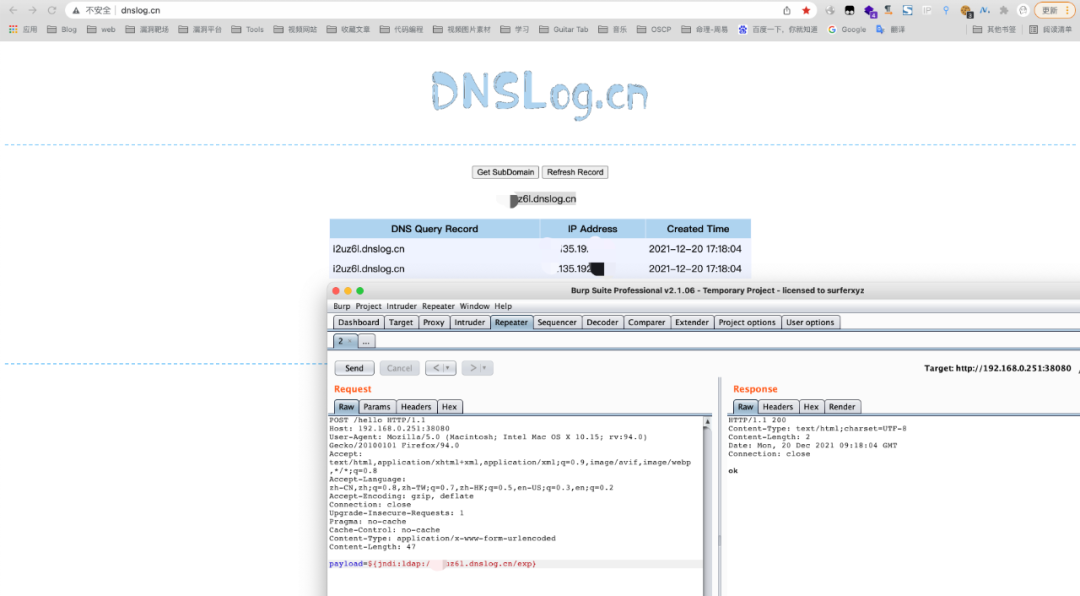
Task: Click the IP Address column header
Action: 592,229
